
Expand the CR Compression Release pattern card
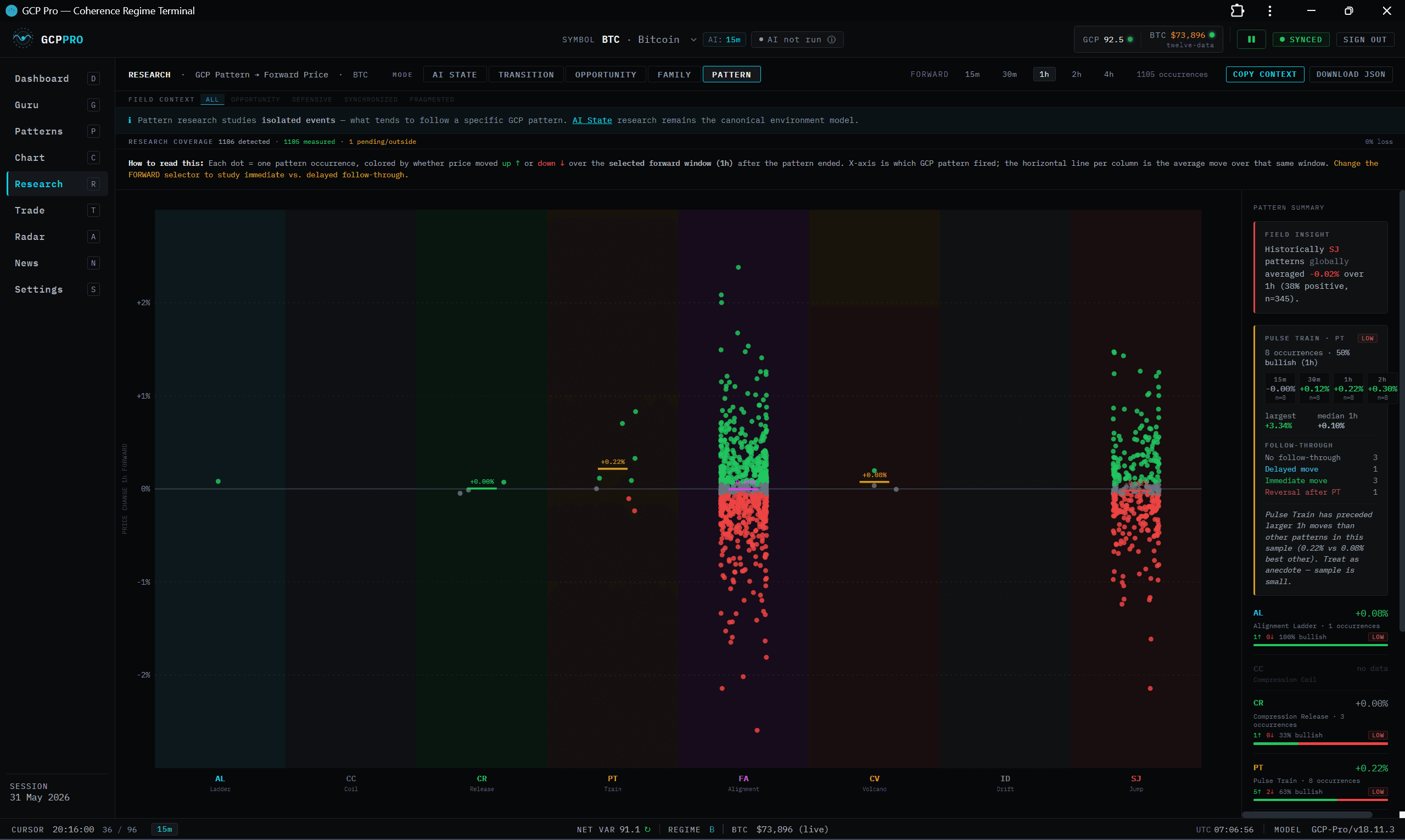pyautogui.click(x=1320, y=721)
